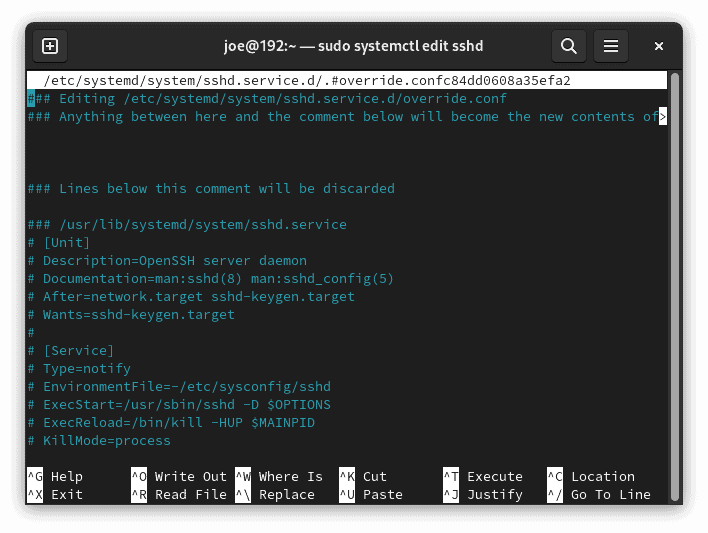Click the ^X Exit shortcut
Screen dimensions: 708x533
tap(56, 495)
